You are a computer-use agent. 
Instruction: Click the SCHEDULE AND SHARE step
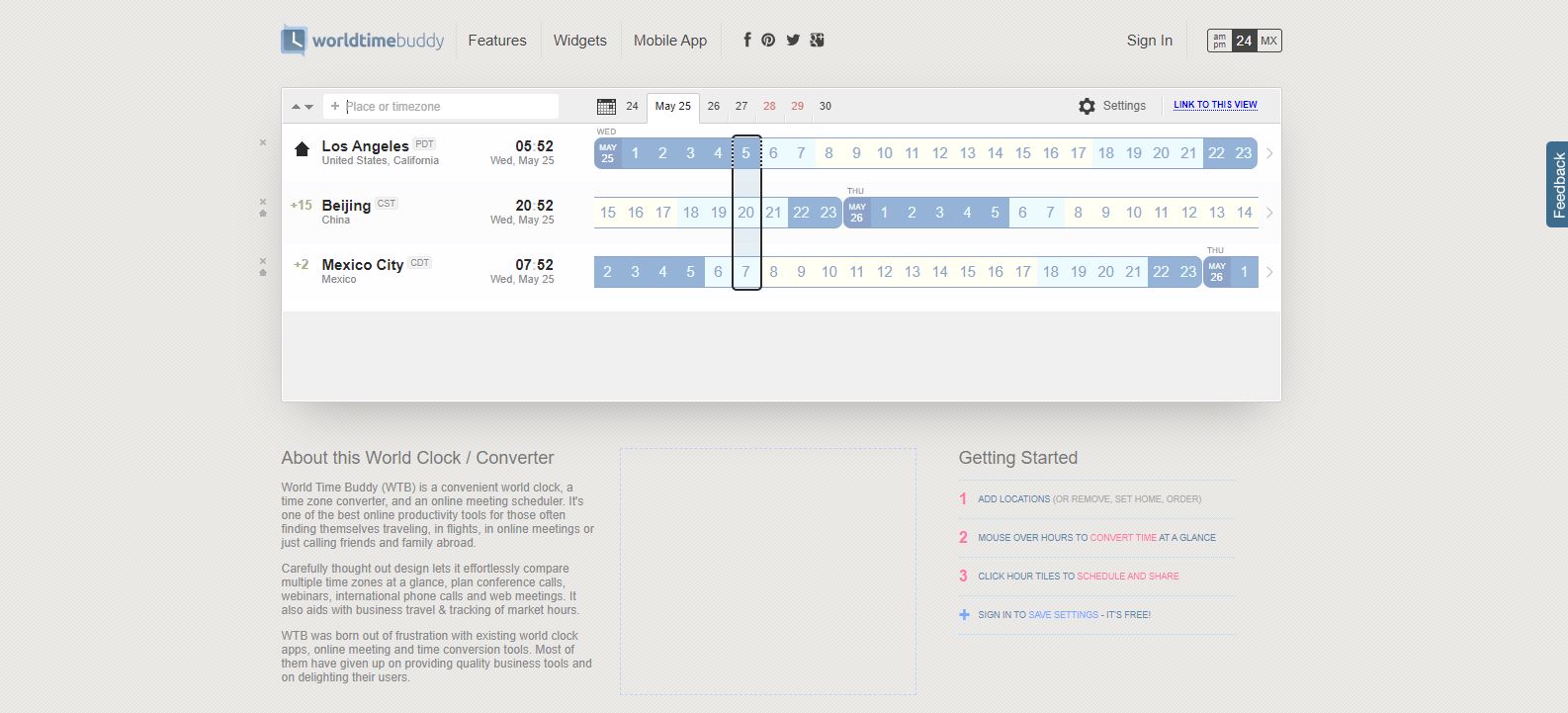tap(1128, 577)
